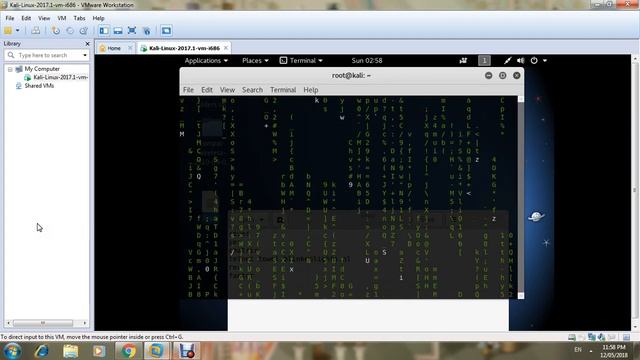Click the Kali volume speaker icon
This screenshot has width=640, height=360.
click(520, 60)
